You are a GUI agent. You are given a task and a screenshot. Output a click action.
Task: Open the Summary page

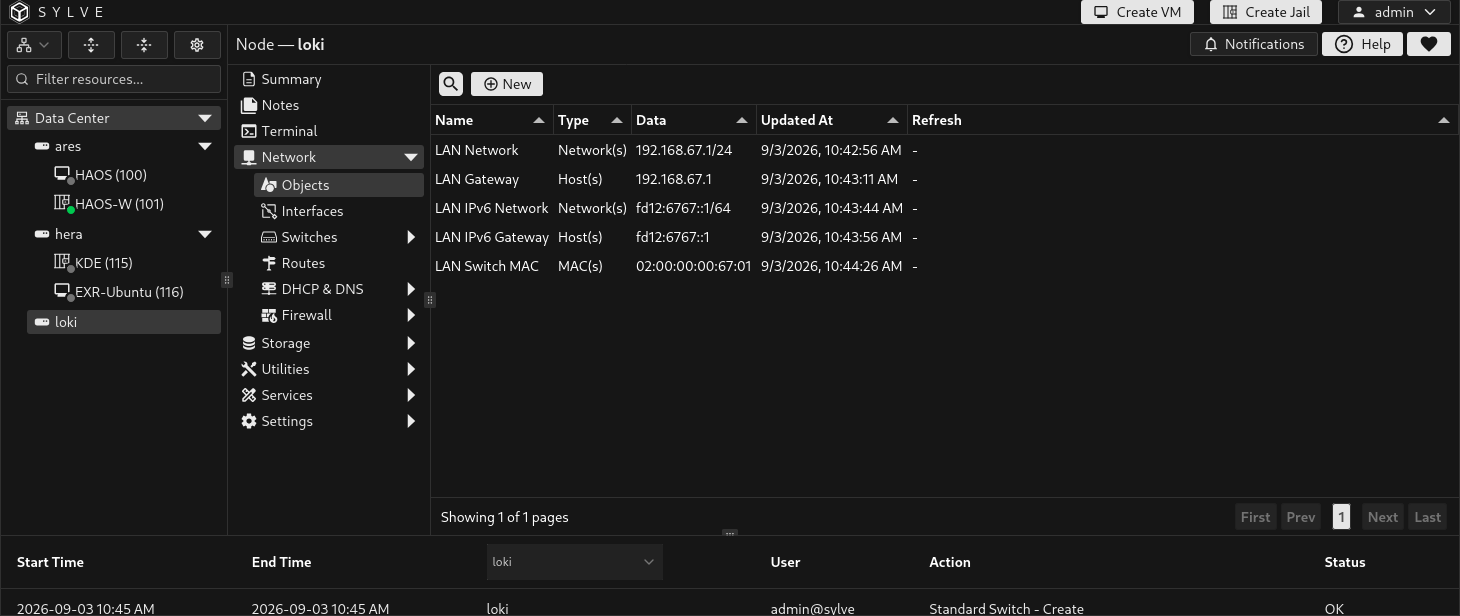pyautogui.click(x=291, y=79)
